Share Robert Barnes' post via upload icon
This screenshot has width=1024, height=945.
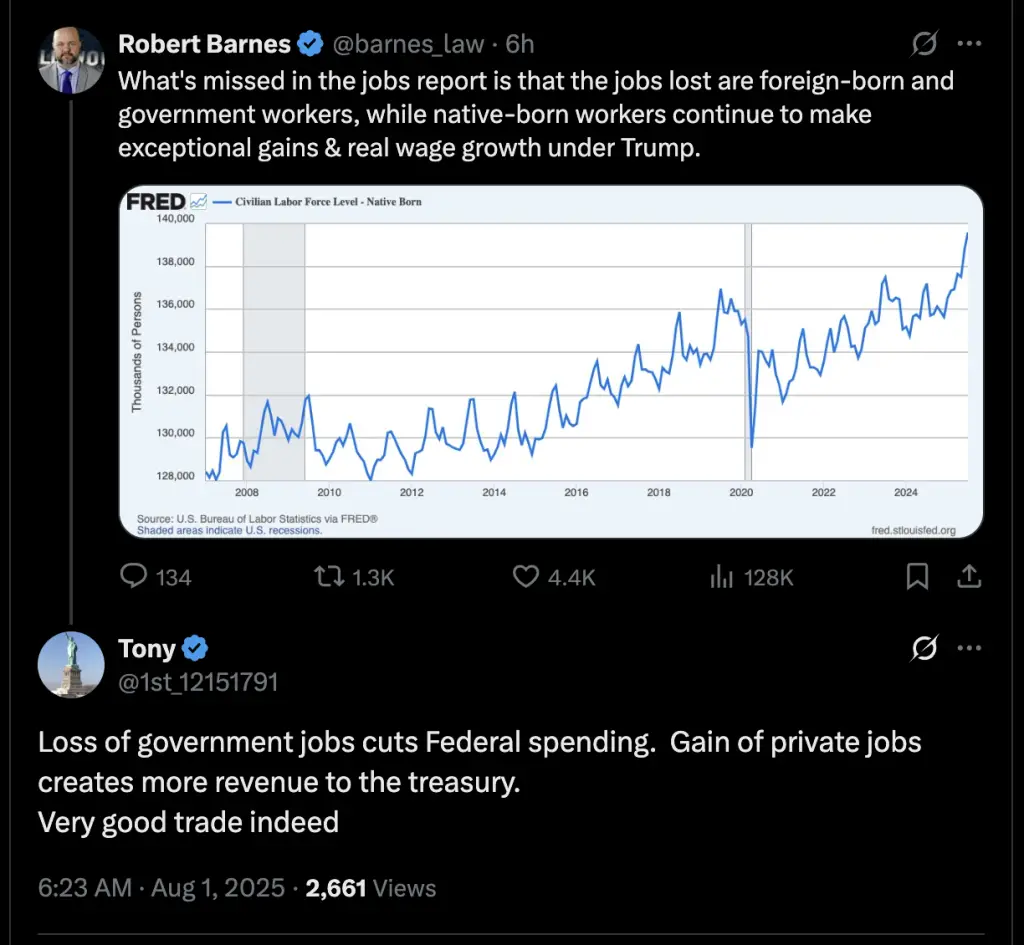pos(969,577)
